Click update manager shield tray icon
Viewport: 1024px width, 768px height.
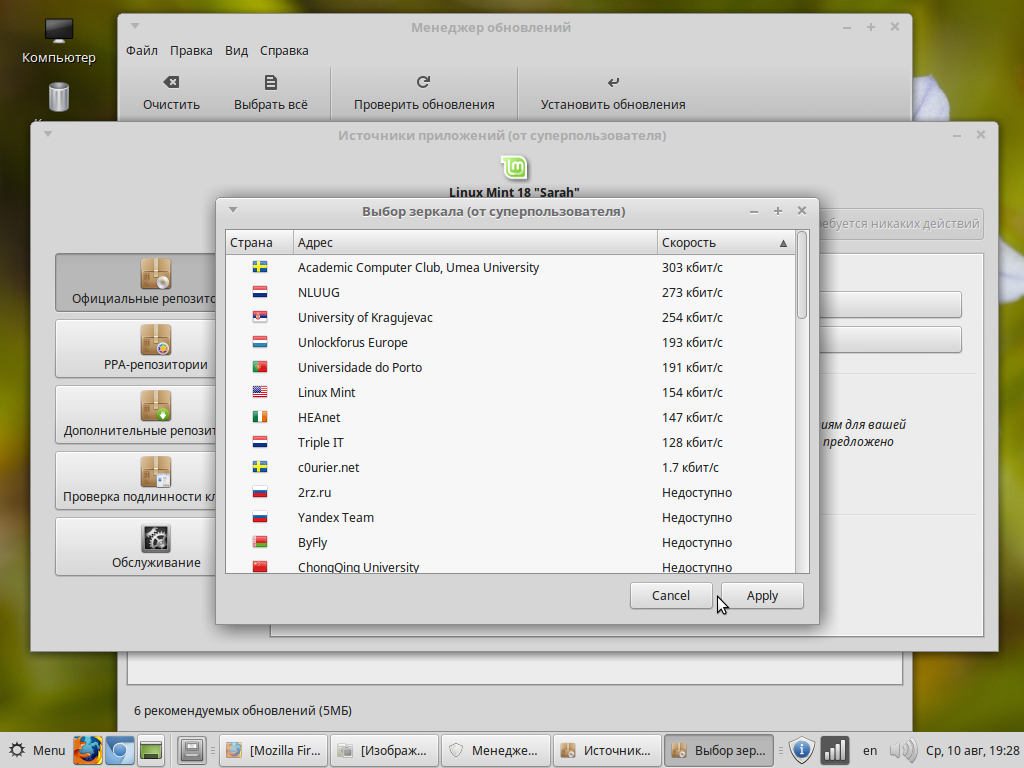tap(802, 749)
